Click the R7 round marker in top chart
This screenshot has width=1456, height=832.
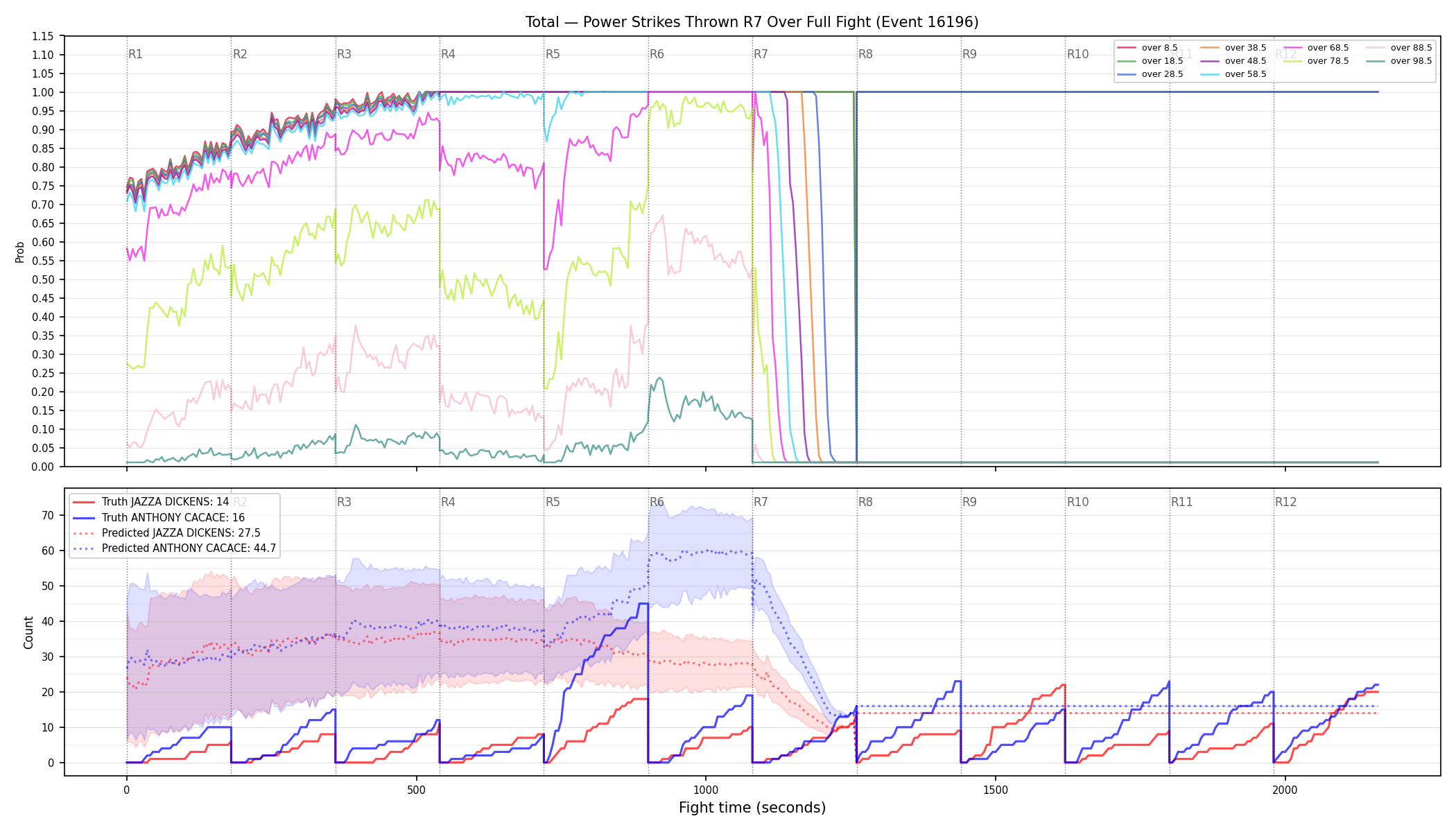[761, 54]
